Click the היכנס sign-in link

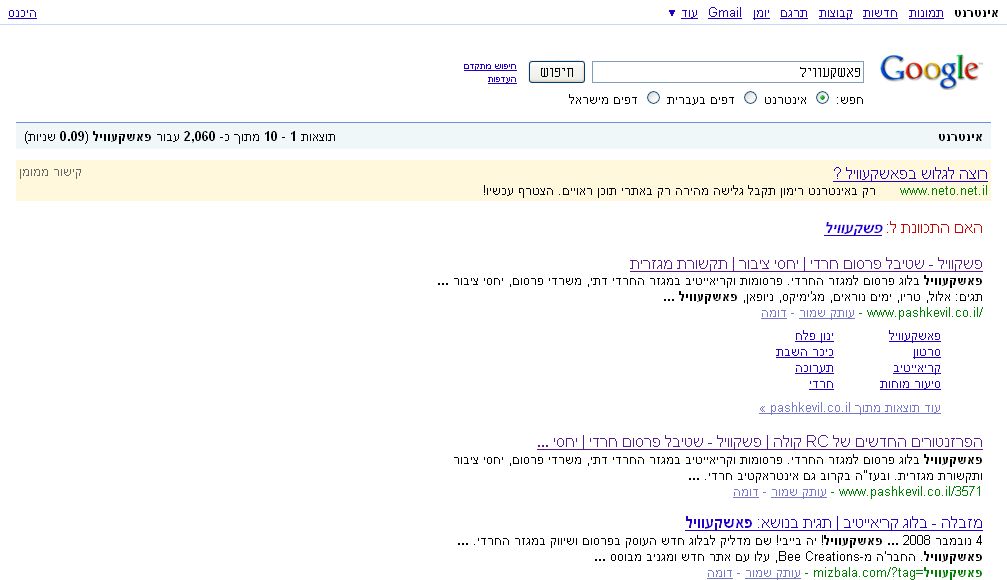coord(22,13)
